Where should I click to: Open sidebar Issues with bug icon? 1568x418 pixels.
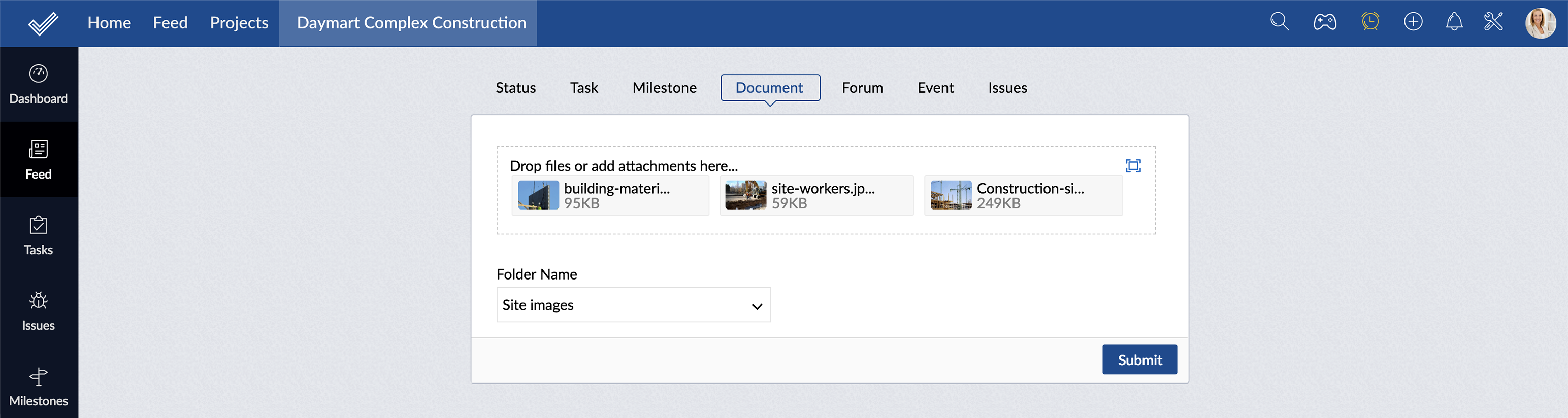(x=39, y=311)
